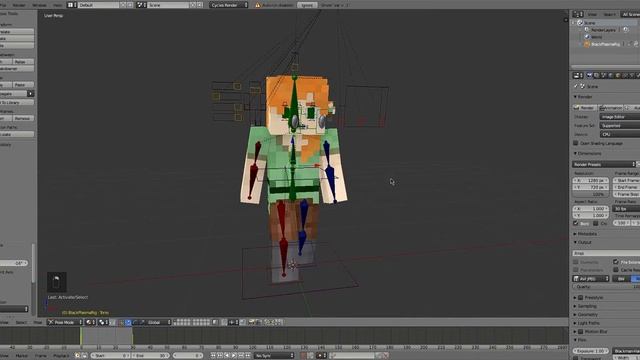Open the Frame Rate dropdown showing 30 fps
Image resolution: width=640 pixels, height=360 pixels.
point(626,209)
